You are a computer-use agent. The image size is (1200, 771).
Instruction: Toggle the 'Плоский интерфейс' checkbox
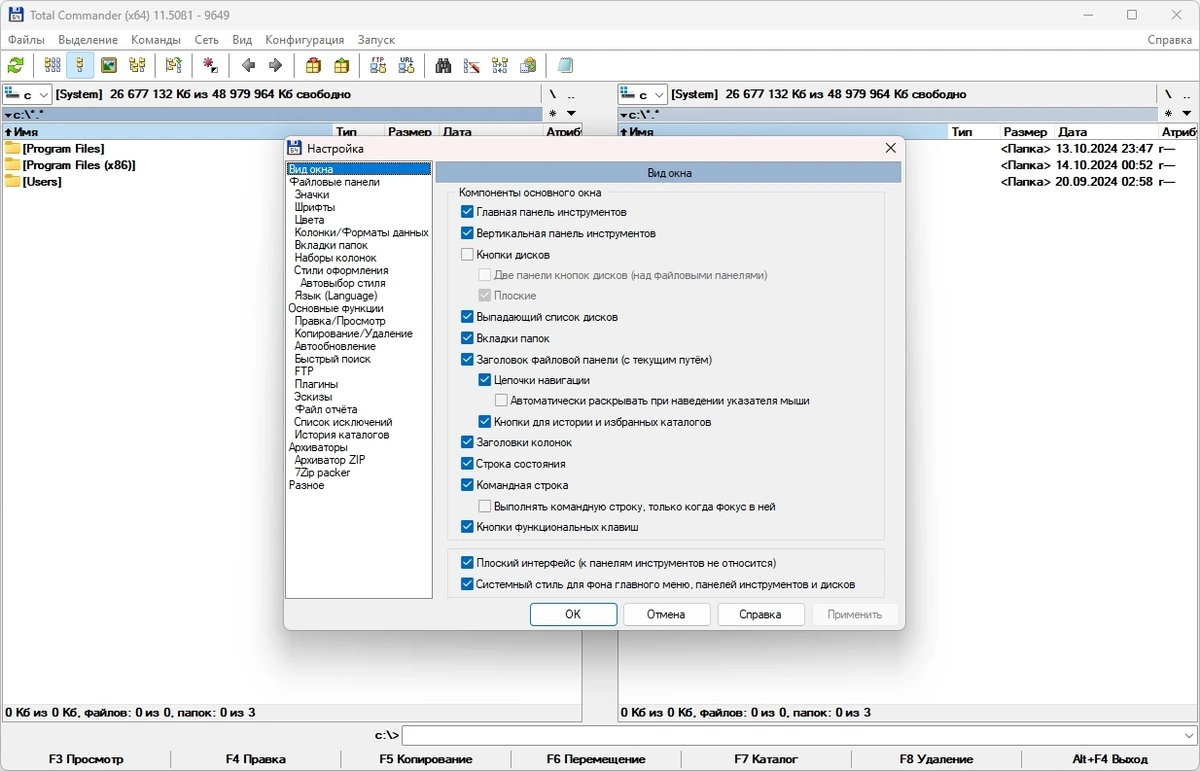[467, 563]
